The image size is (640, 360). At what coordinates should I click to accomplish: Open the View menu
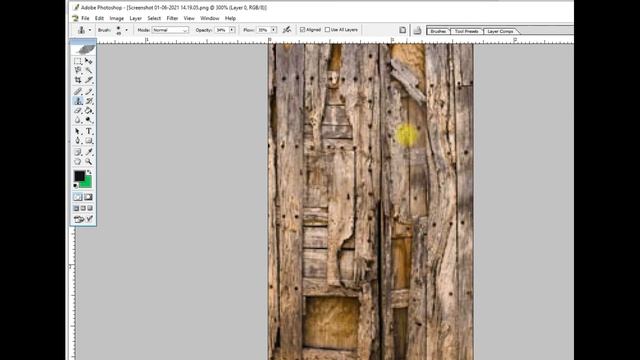tap(189, 18)
